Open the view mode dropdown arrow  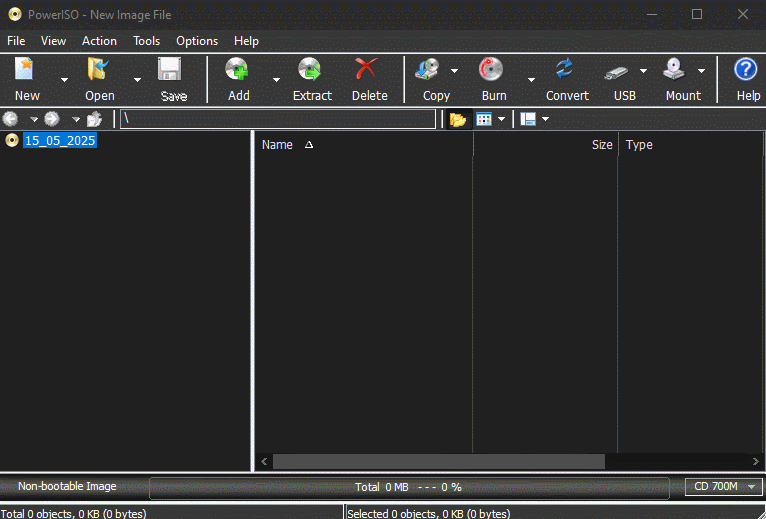point(501,119)
